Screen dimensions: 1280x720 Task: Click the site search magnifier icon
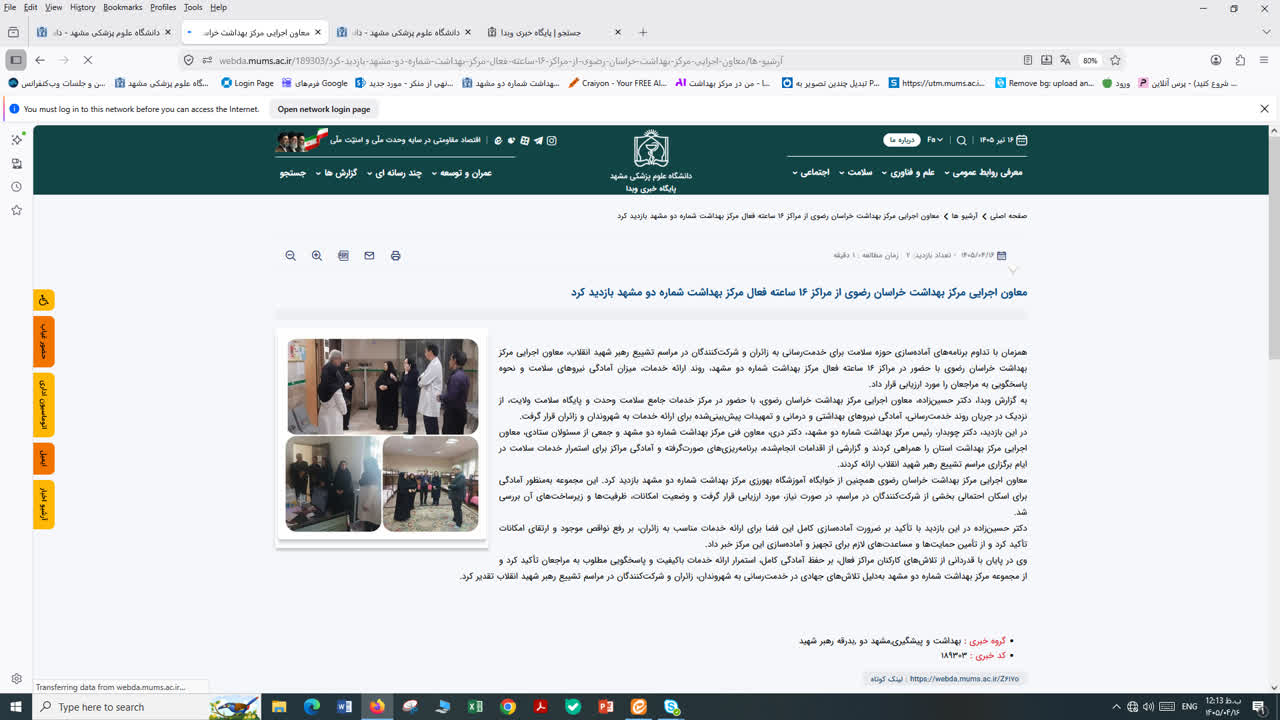(x=961, y=140)
